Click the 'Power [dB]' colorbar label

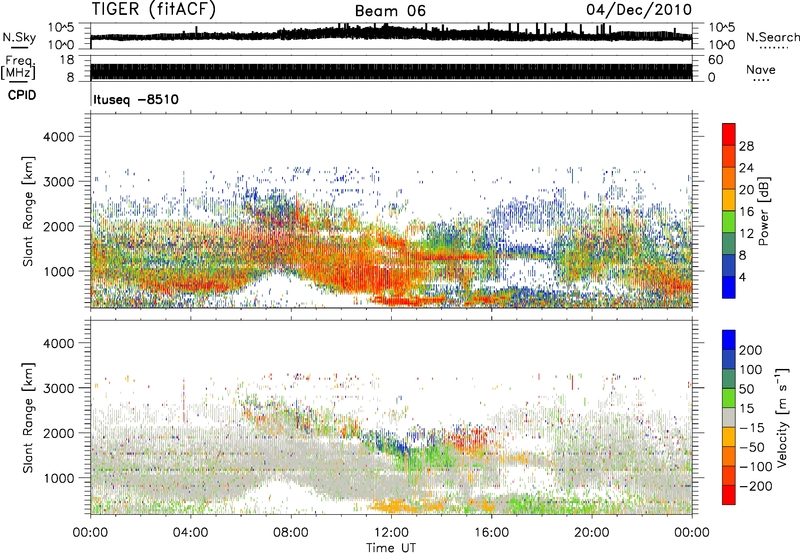click(763, 211)
